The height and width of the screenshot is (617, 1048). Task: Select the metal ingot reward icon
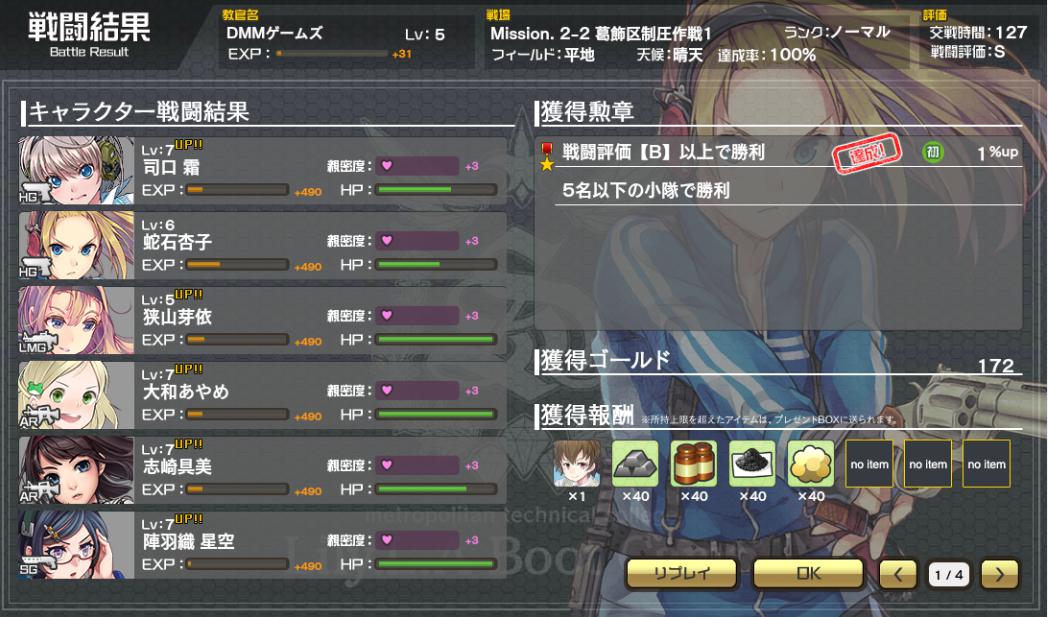[x=635, y=463]
